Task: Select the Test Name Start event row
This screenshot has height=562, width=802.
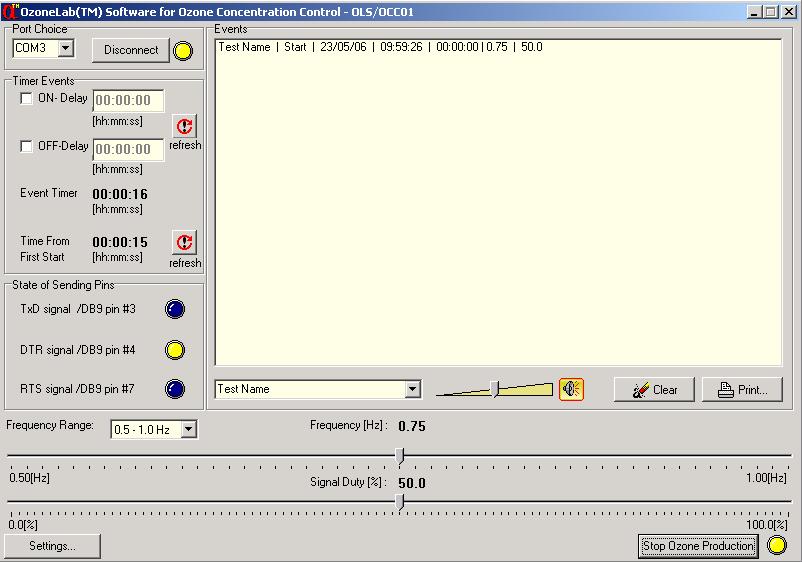Action: (x=381, y=47)
